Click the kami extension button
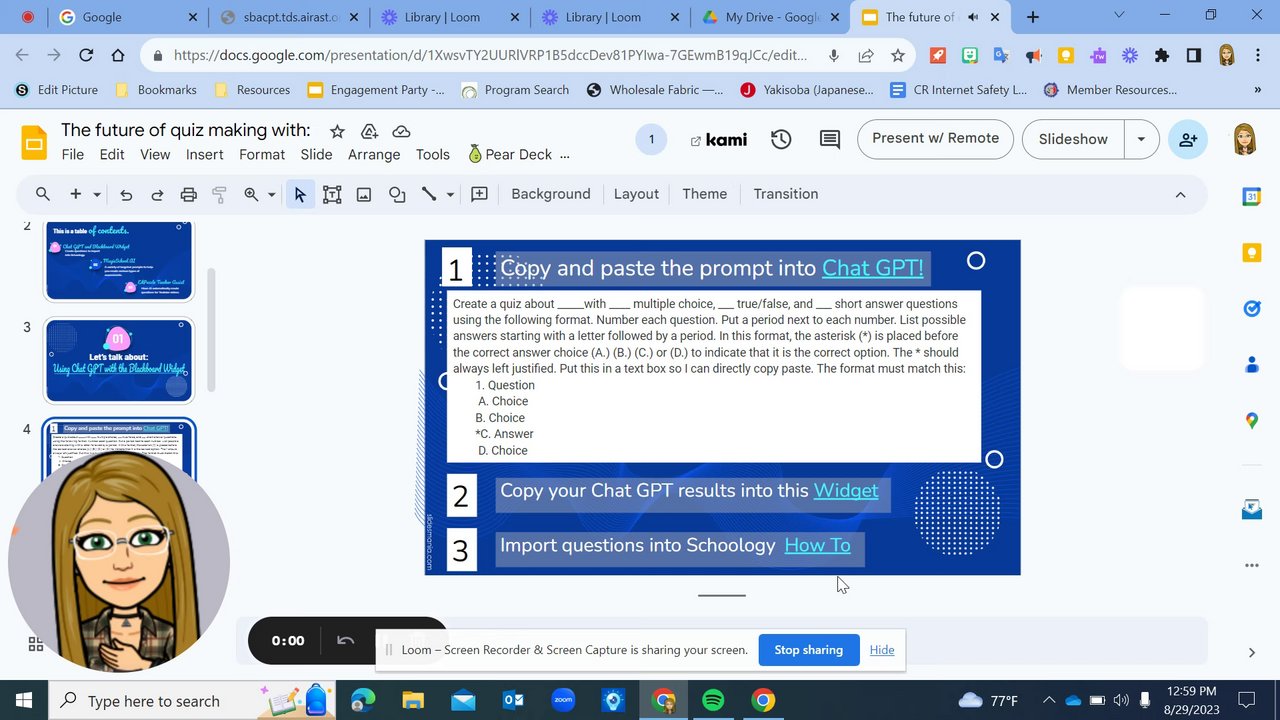 (x=719, y=139)
